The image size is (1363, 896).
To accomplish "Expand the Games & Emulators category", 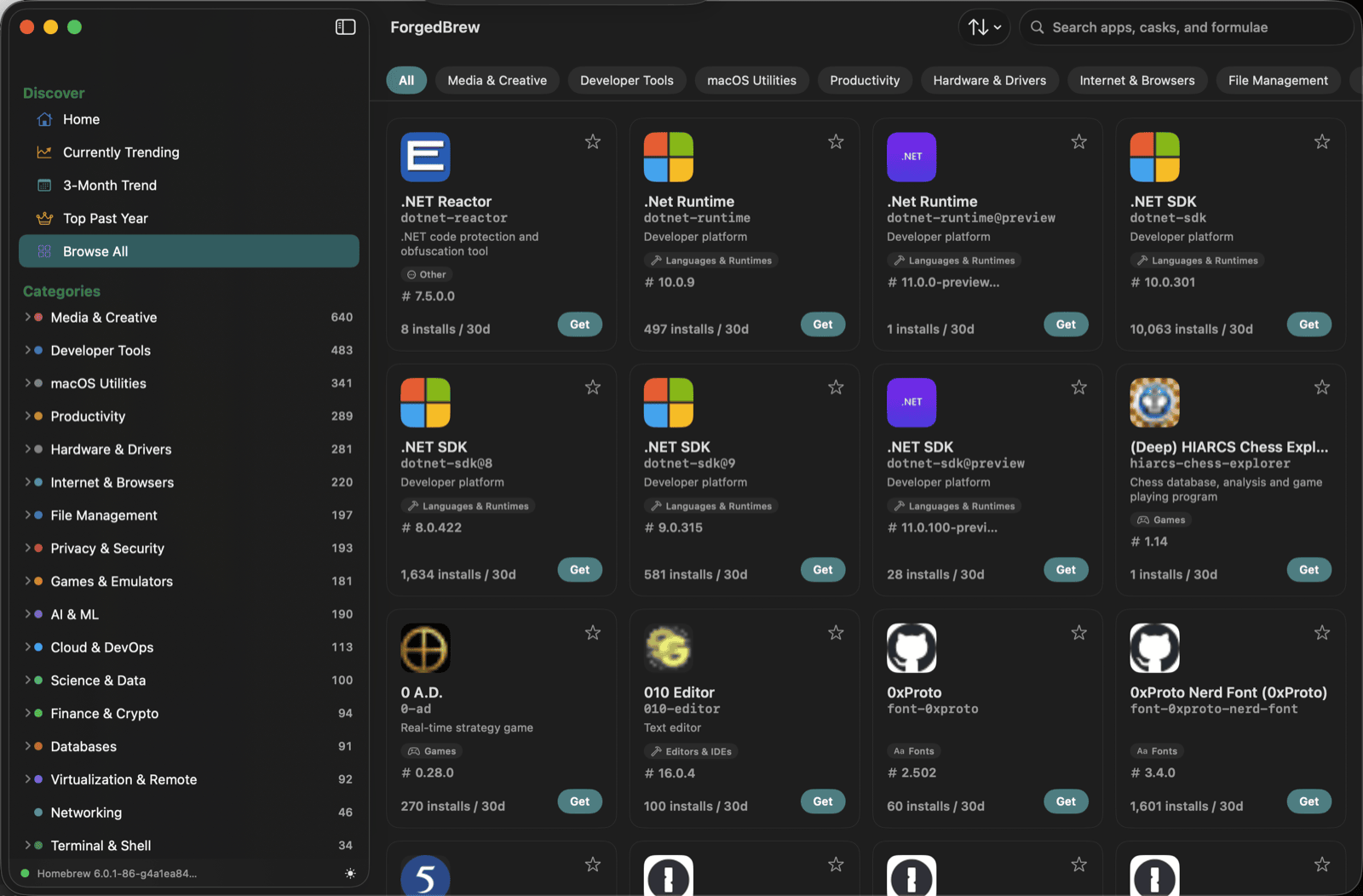I will pyautogui.click(x=27, y=581).
